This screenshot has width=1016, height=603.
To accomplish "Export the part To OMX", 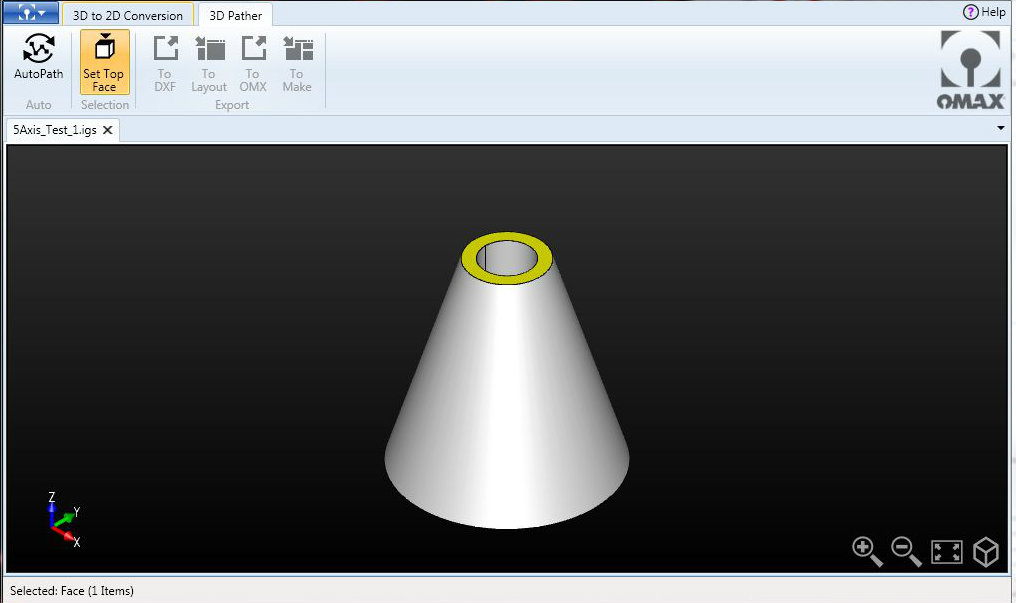I will [x=253, y=63].
